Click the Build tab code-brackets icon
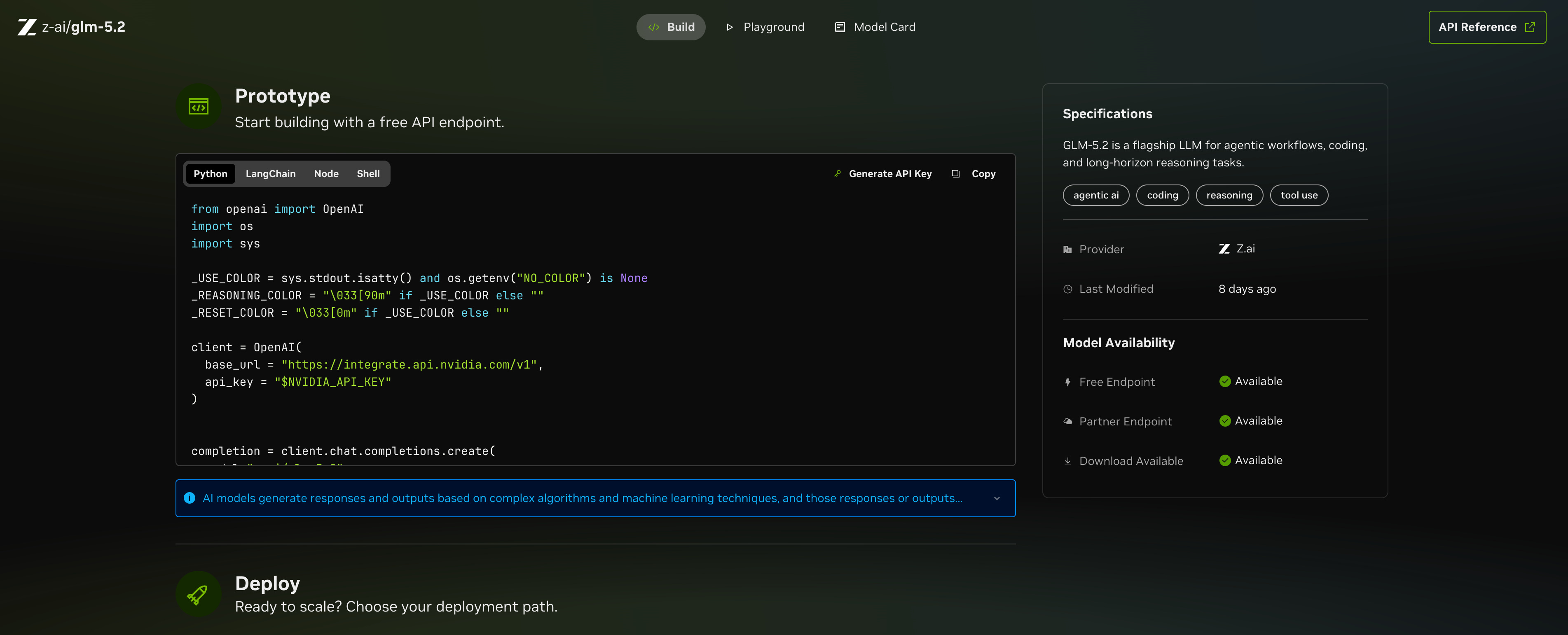 pos(654,27)
